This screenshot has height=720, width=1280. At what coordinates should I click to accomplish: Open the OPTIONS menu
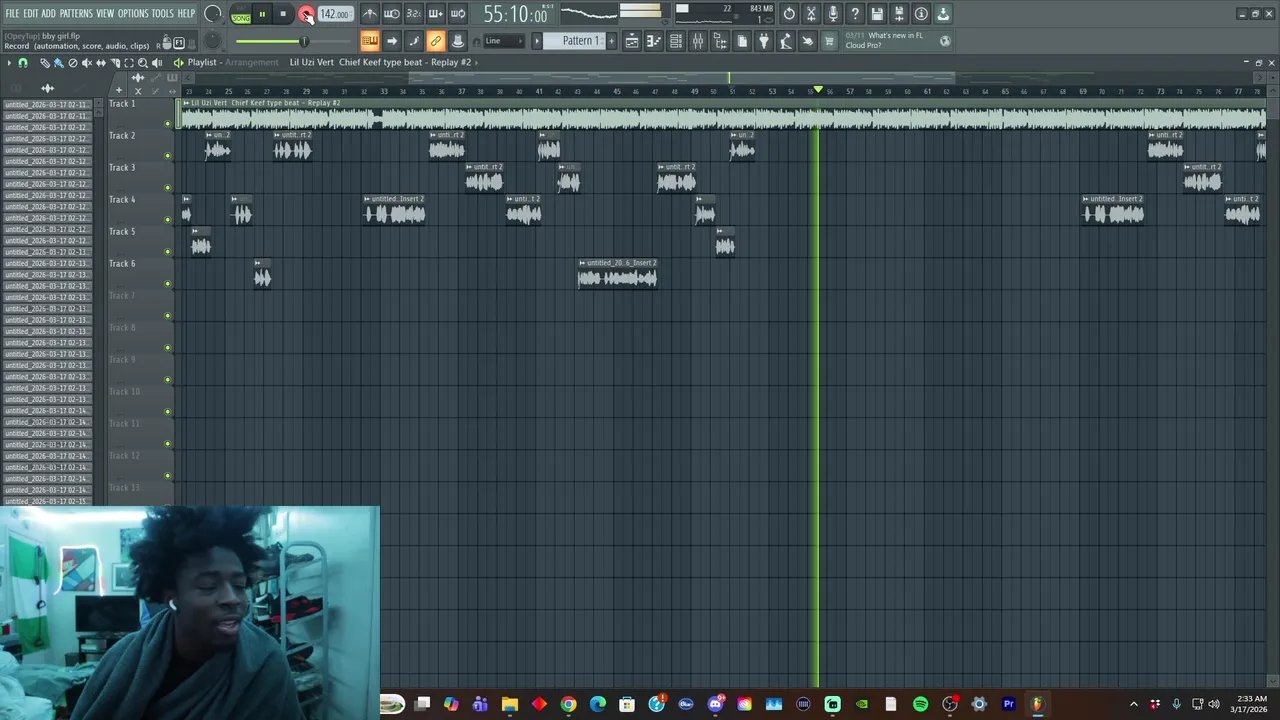(133, 13)
